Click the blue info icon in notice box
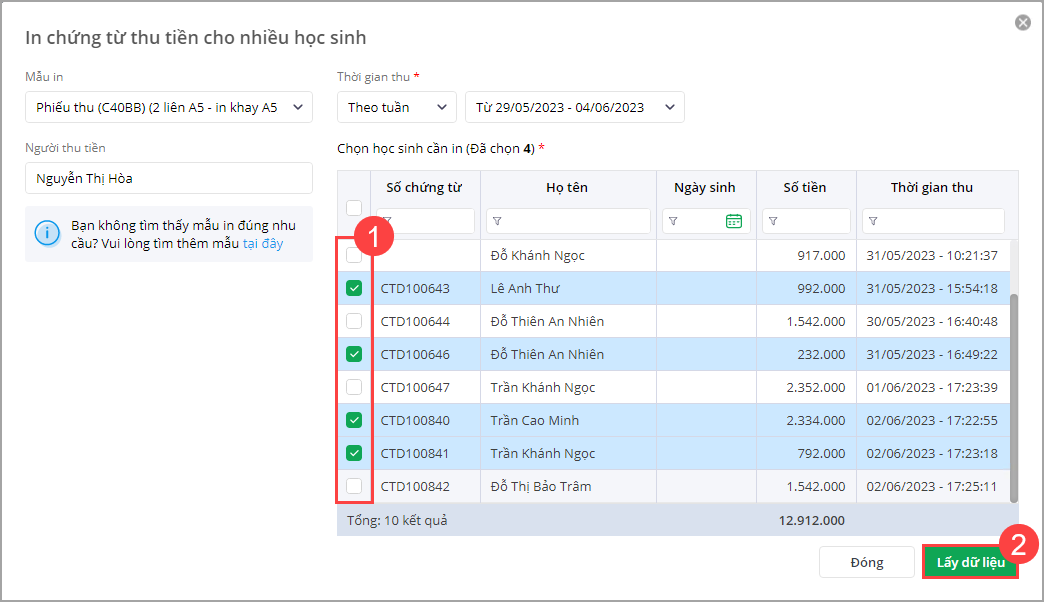1044x602 pixels. click(x=47, y=234)
